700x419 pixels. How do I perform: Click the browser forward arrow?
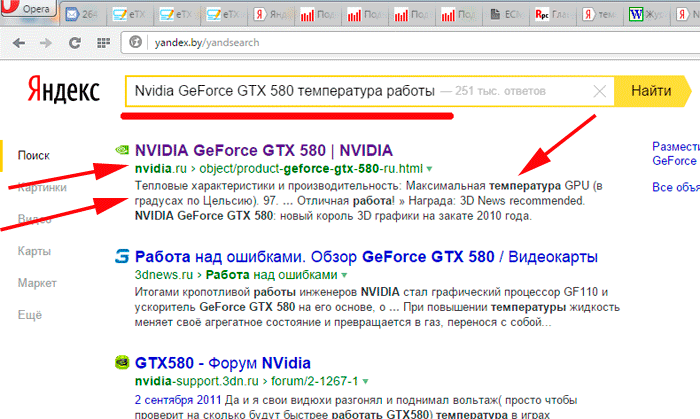[46, 43]
